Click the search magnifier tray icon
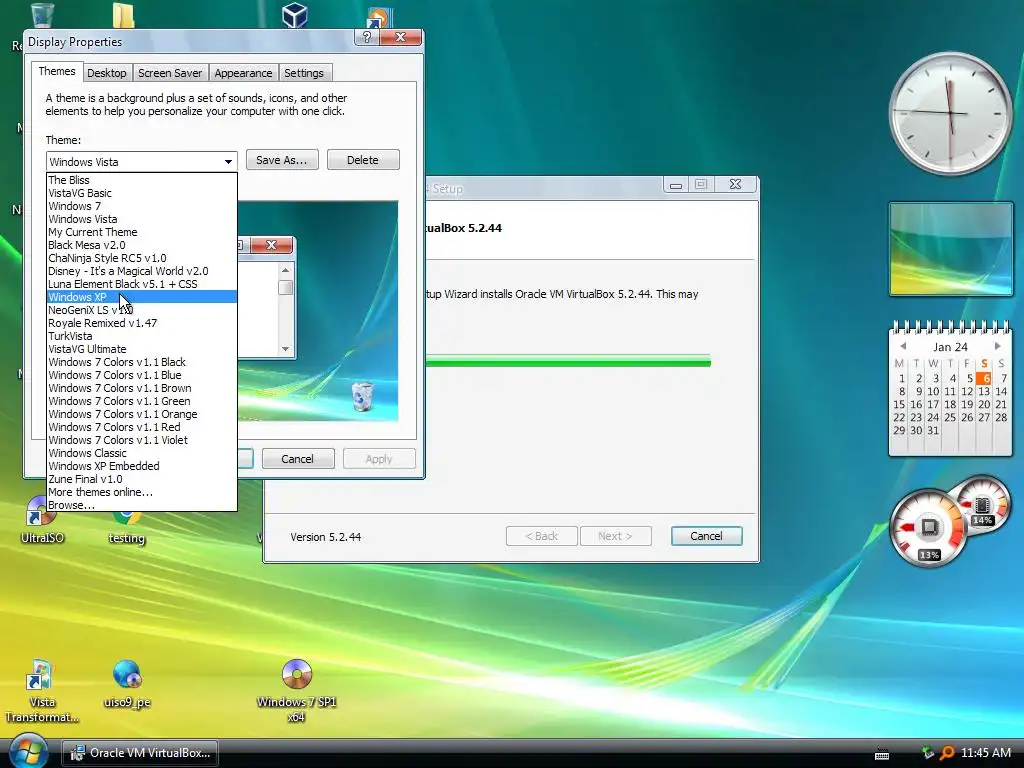The height and width of the screenshot is (768, 1024). tap(948, 753)
